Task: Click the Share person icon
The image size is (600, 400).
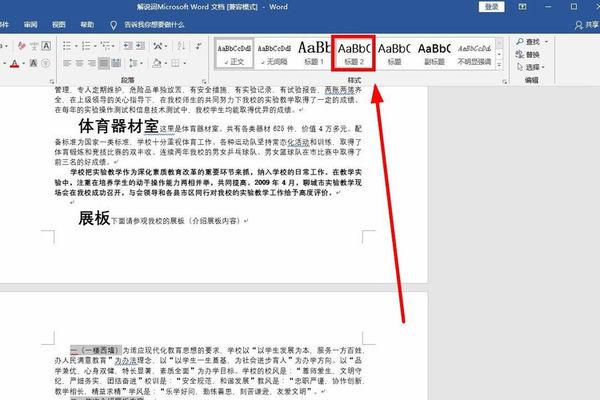Action: [x=579, y=25]
